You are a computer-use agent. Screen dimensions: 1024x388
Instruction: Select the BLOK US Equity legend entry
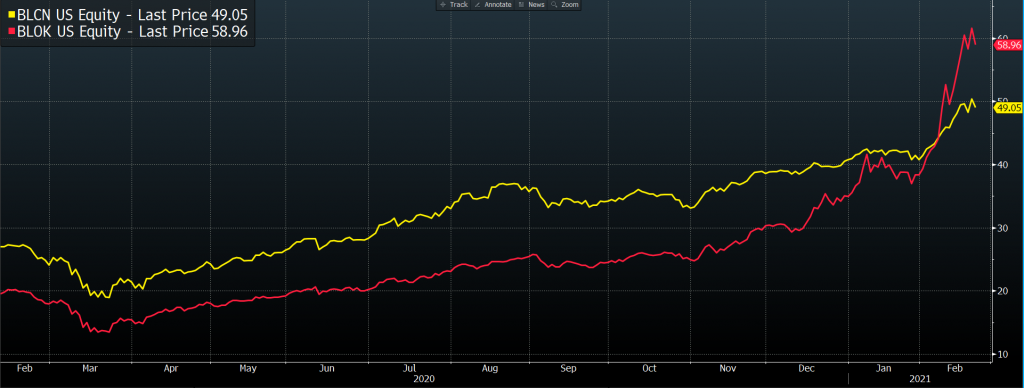127,31
